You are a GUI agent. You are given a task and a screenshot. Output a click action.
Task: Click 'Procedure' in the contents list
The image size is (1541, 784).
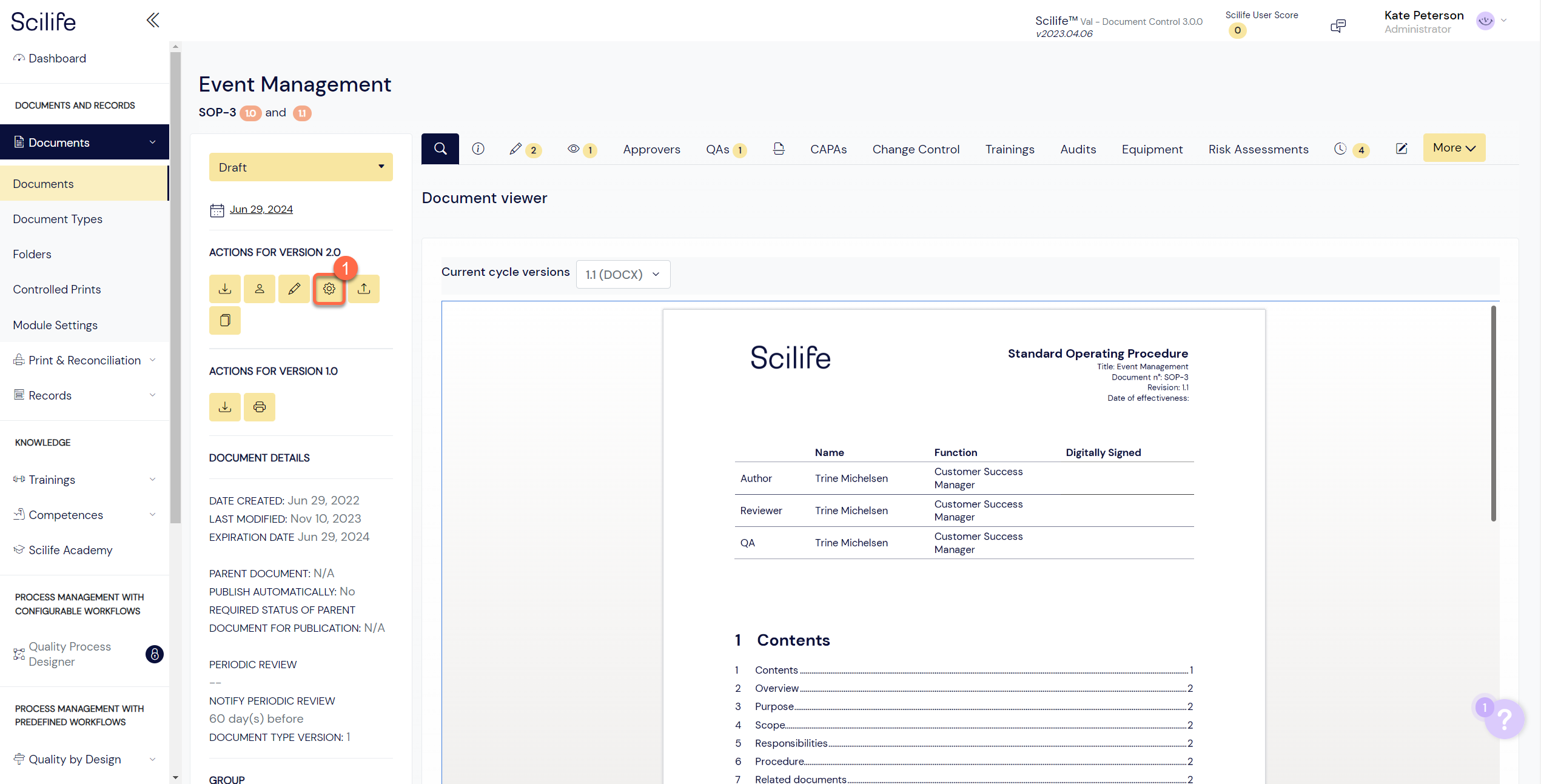click(779, 762)
